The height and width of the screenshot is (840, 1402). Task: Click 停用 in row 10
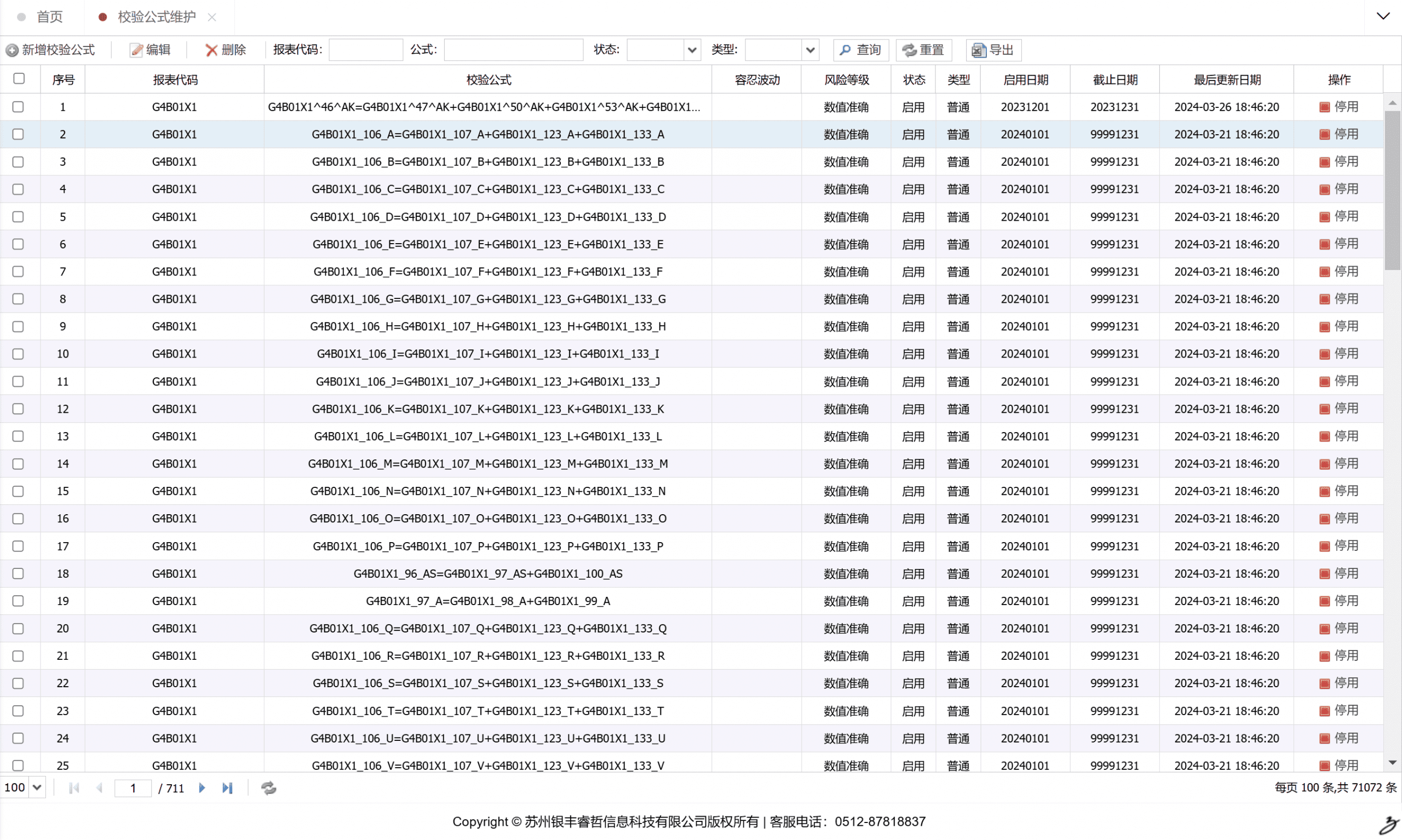pos(1338,354)
